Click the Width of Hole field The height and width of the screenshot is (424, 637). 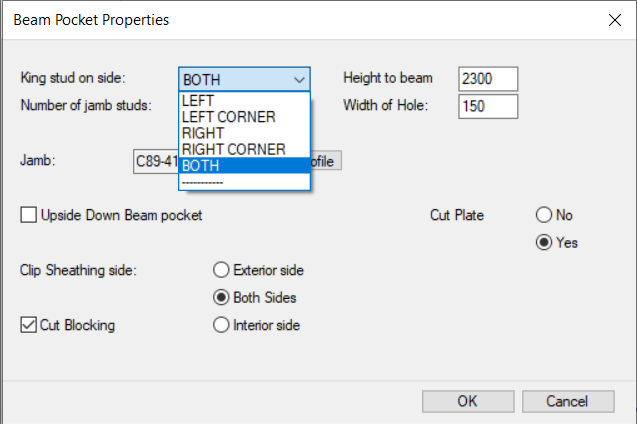click(x=488, y=106)
